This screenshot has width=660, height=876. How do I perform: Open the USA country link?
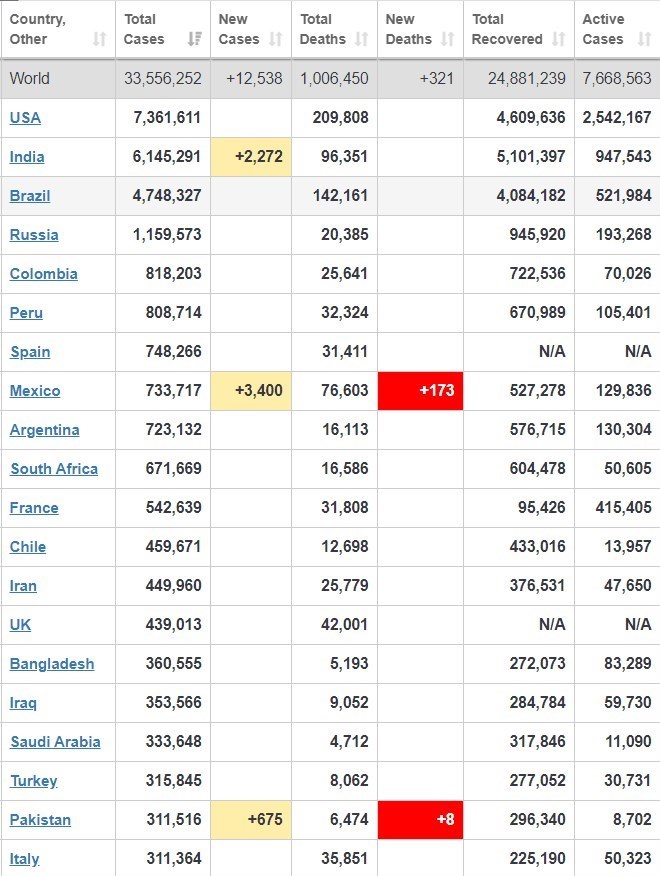25,118
